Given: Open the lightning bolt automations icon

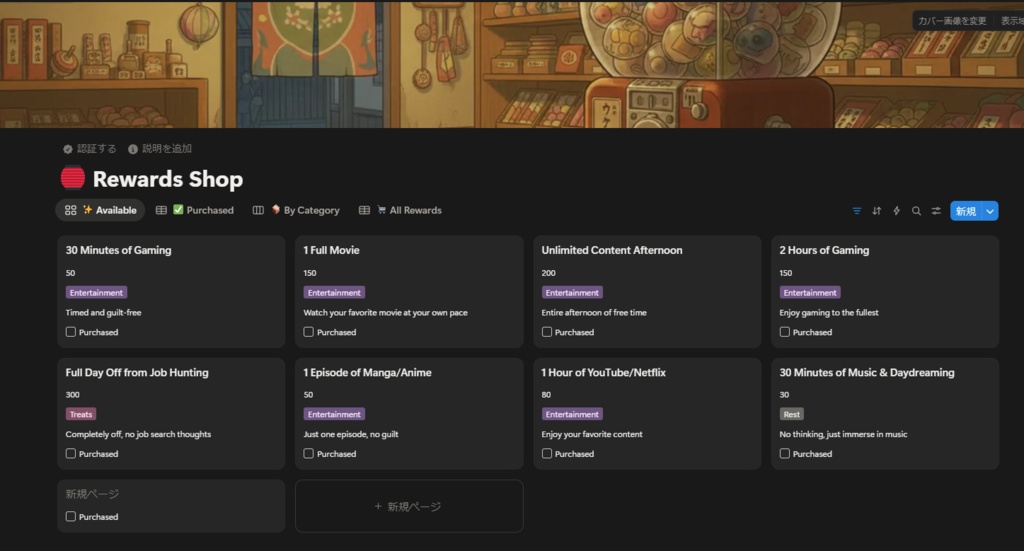Looking at the screenshot, I should 896,211.
